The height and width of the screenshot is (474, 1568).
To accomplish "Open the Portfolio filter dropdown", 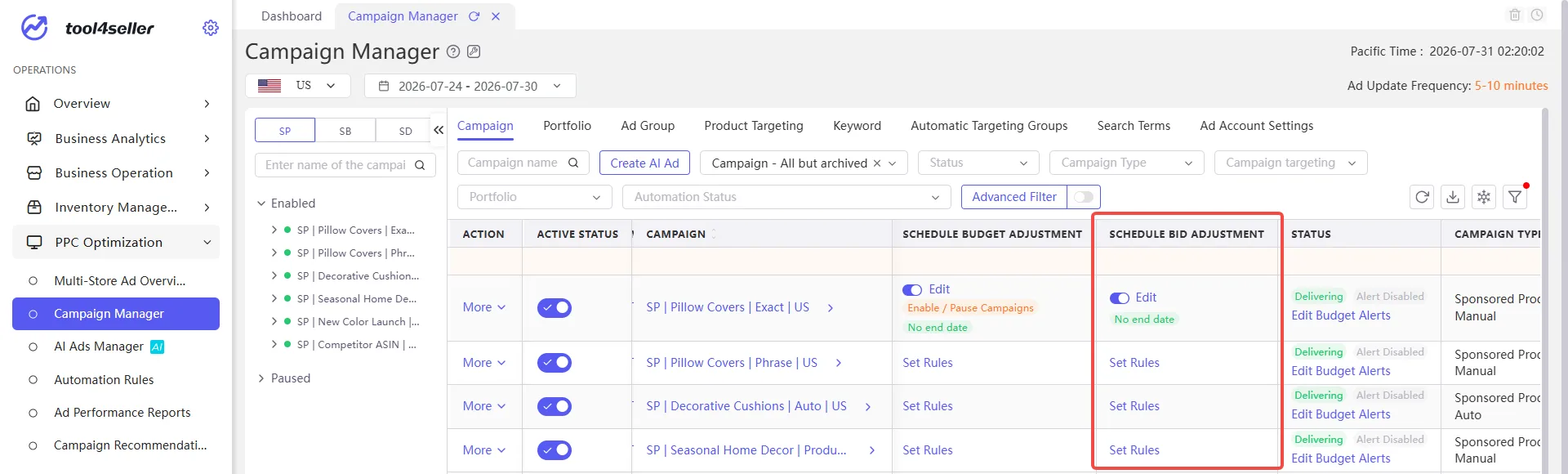I will pos(535,197).
